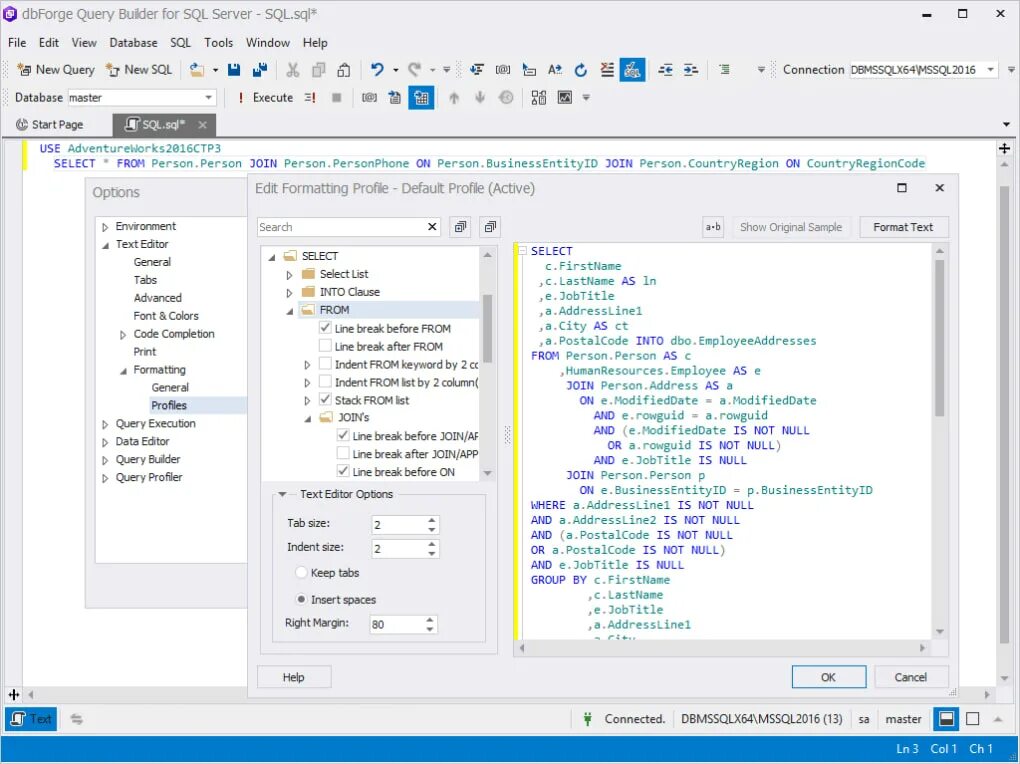The width and height of the screenshot is (1020, 764).
Task: Click the Undo arrow icon
Action: 377,70
